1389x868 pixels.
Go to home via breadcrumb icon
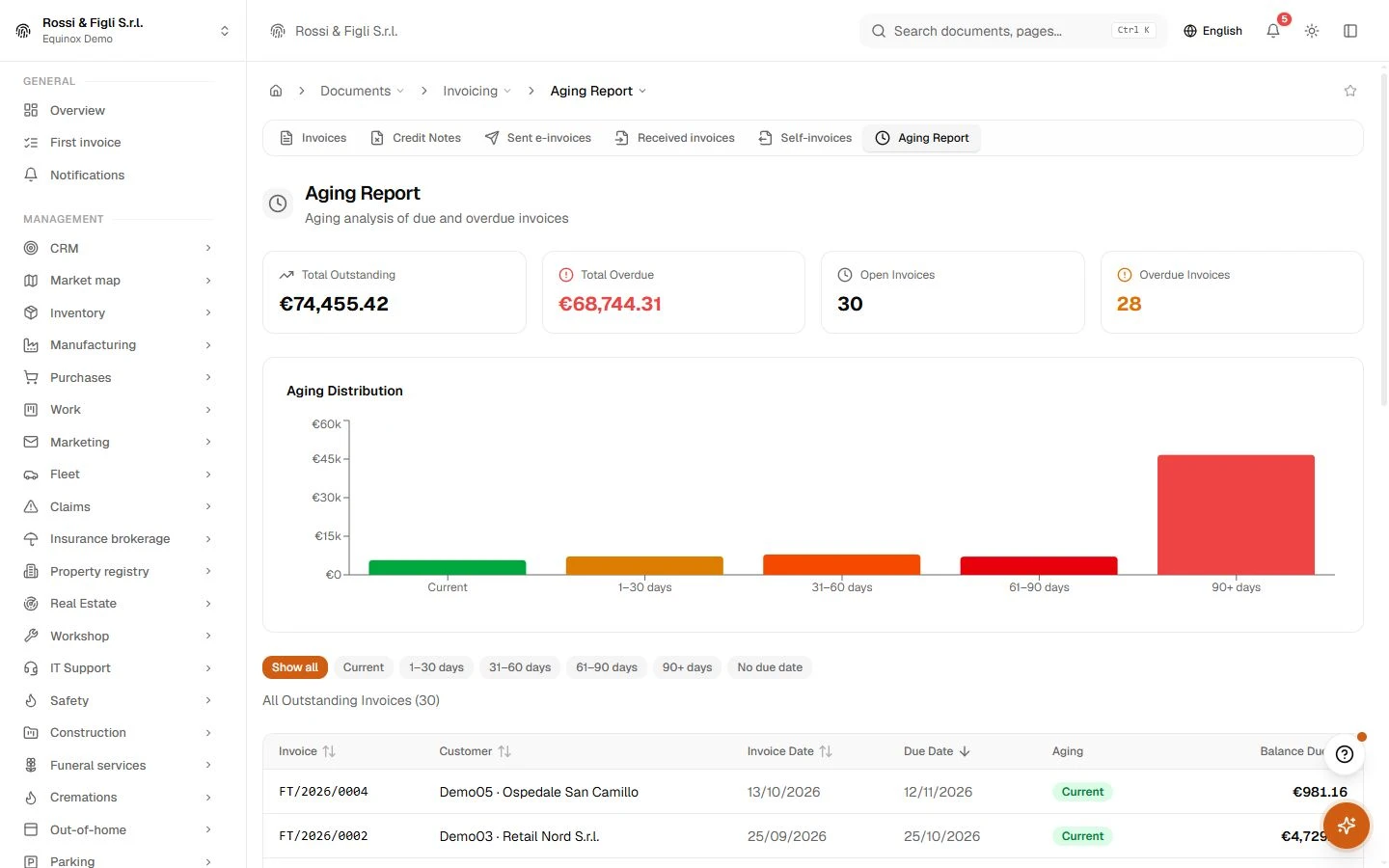(276, 91)
